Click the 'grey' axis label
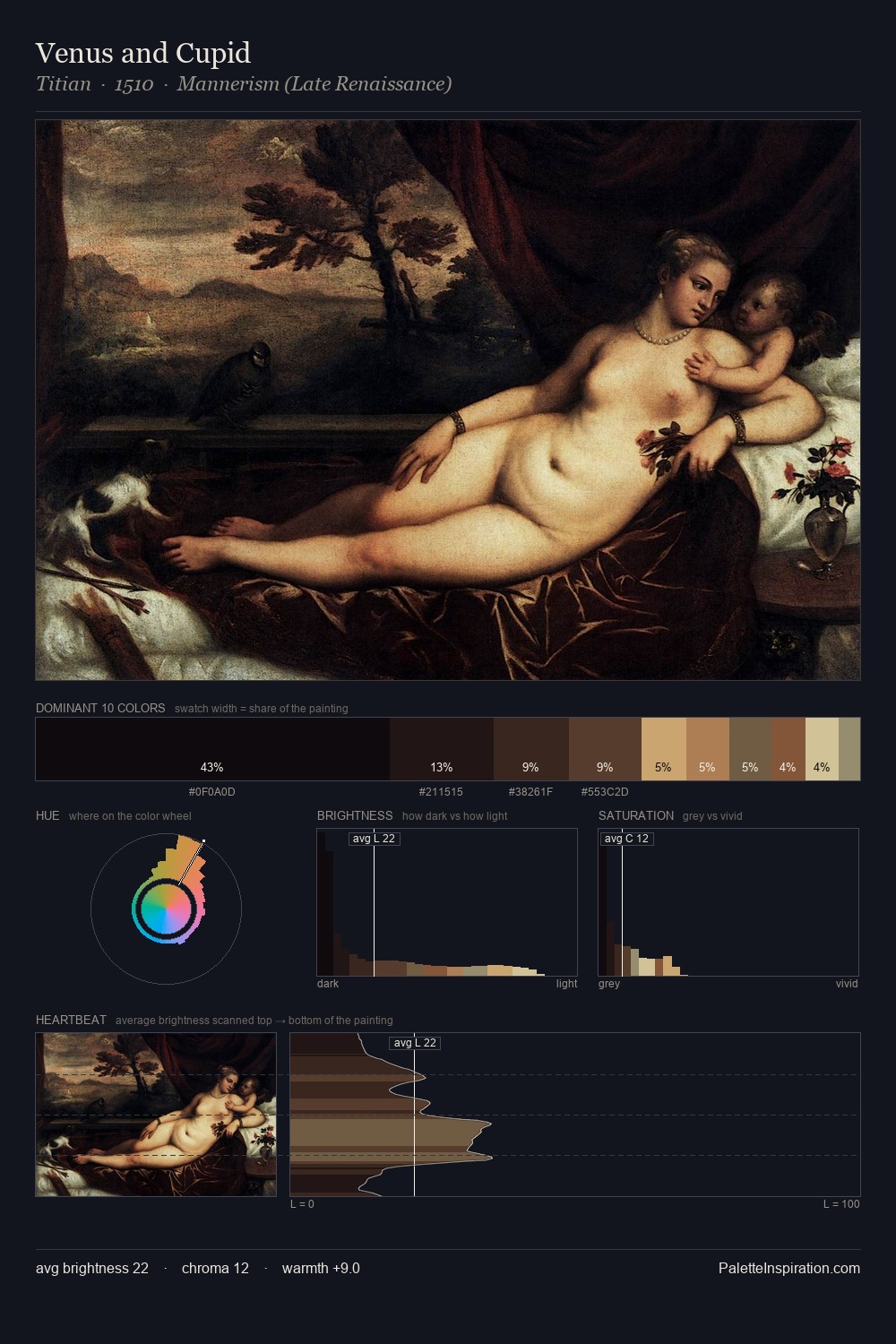The height and width of the screenshot is (1344, 896). 609,984
